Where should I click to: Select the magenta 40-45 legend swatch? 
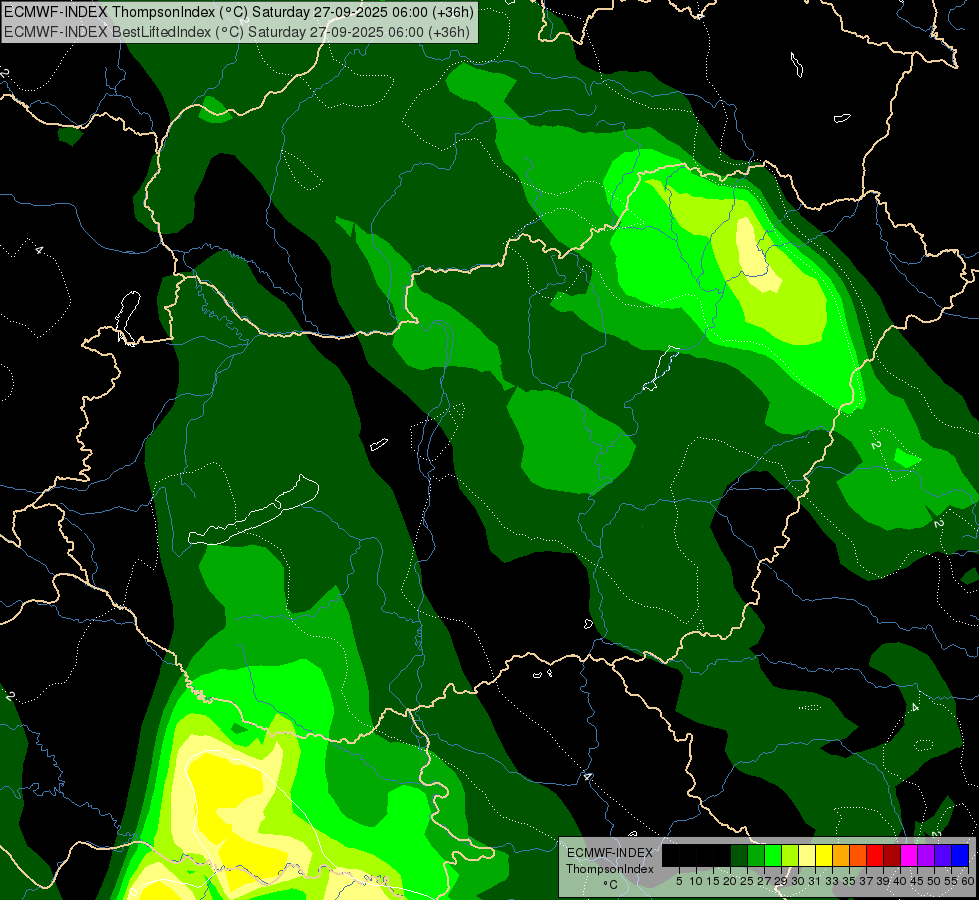point(909,855)
